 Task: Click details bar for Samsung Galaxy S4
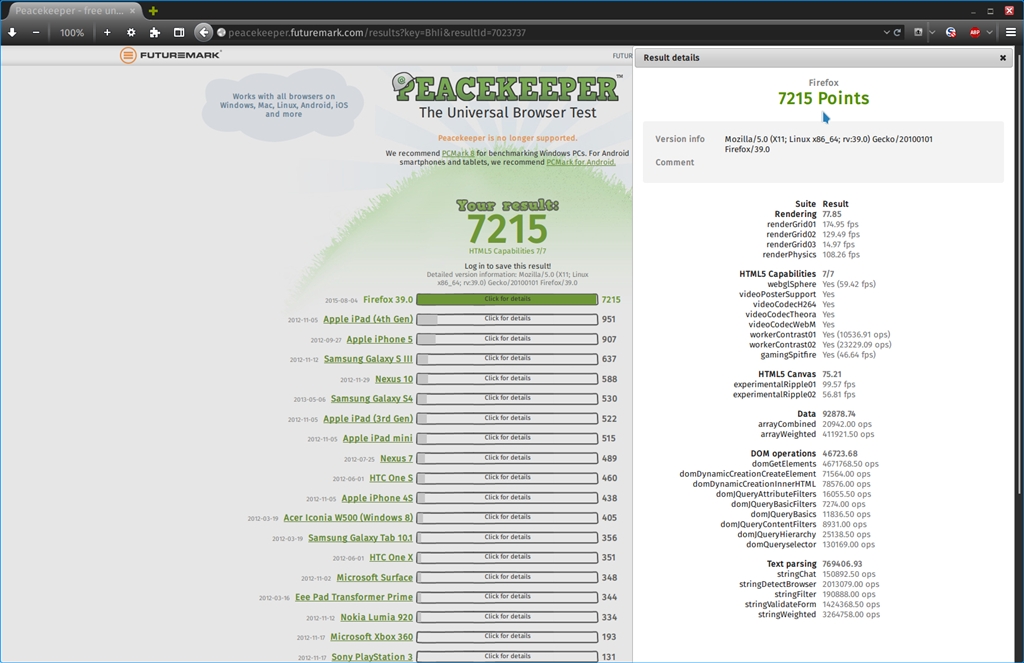click(507, 398)
